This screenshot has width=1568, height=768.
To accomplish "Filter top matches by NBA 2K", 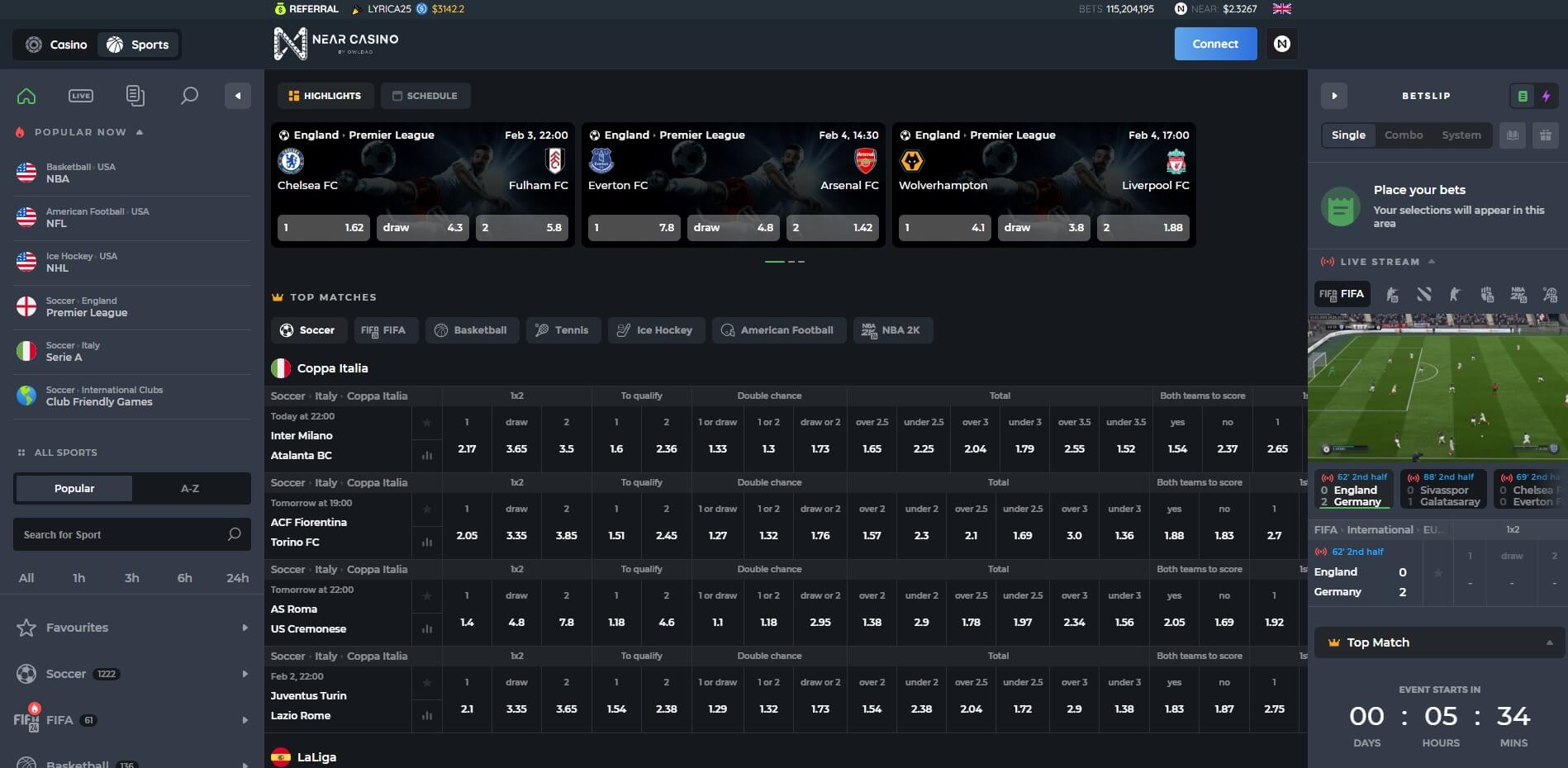I will 892,330.
